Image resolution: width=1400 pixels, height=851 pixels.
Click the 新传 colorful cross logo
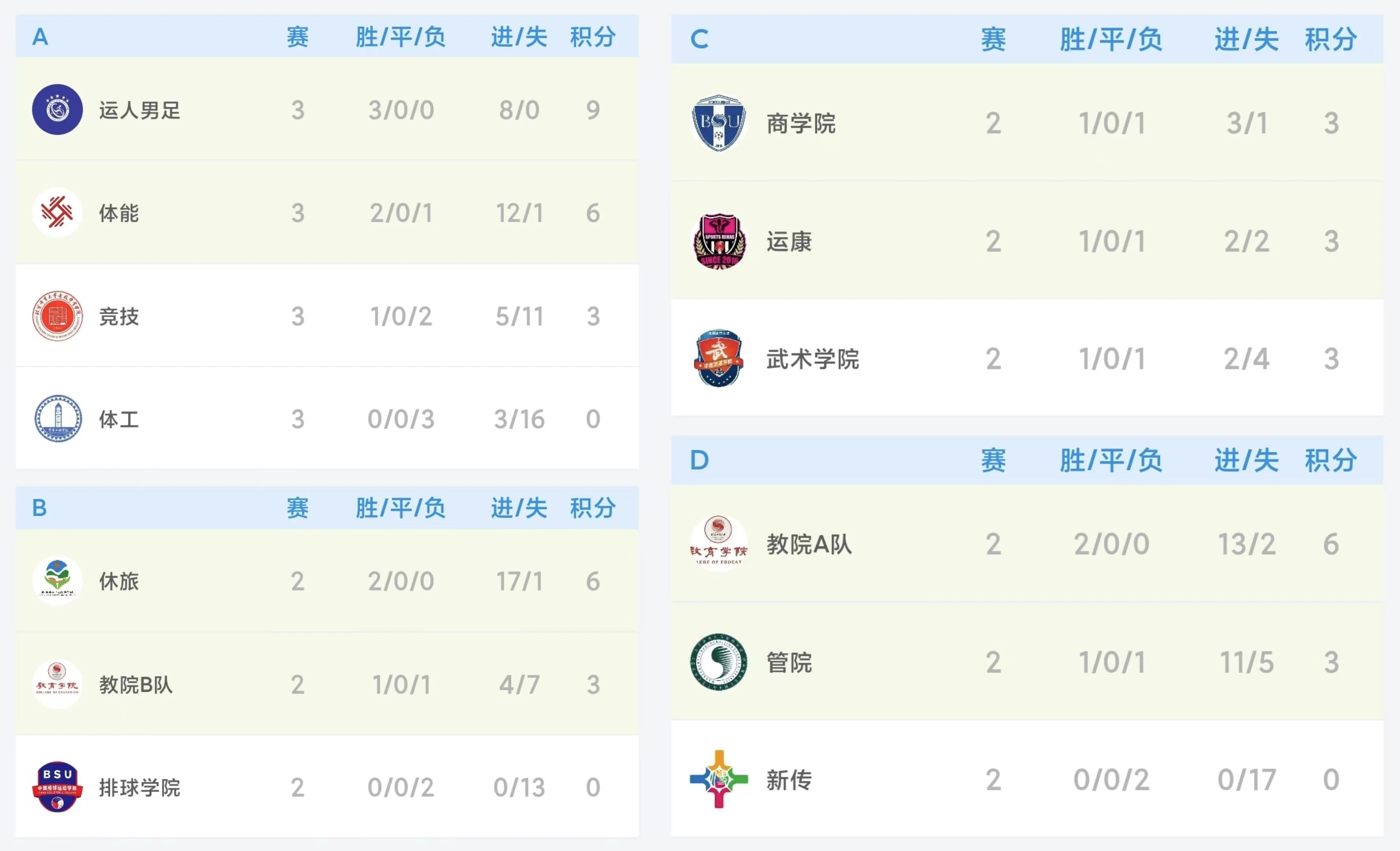coord(719,779)
